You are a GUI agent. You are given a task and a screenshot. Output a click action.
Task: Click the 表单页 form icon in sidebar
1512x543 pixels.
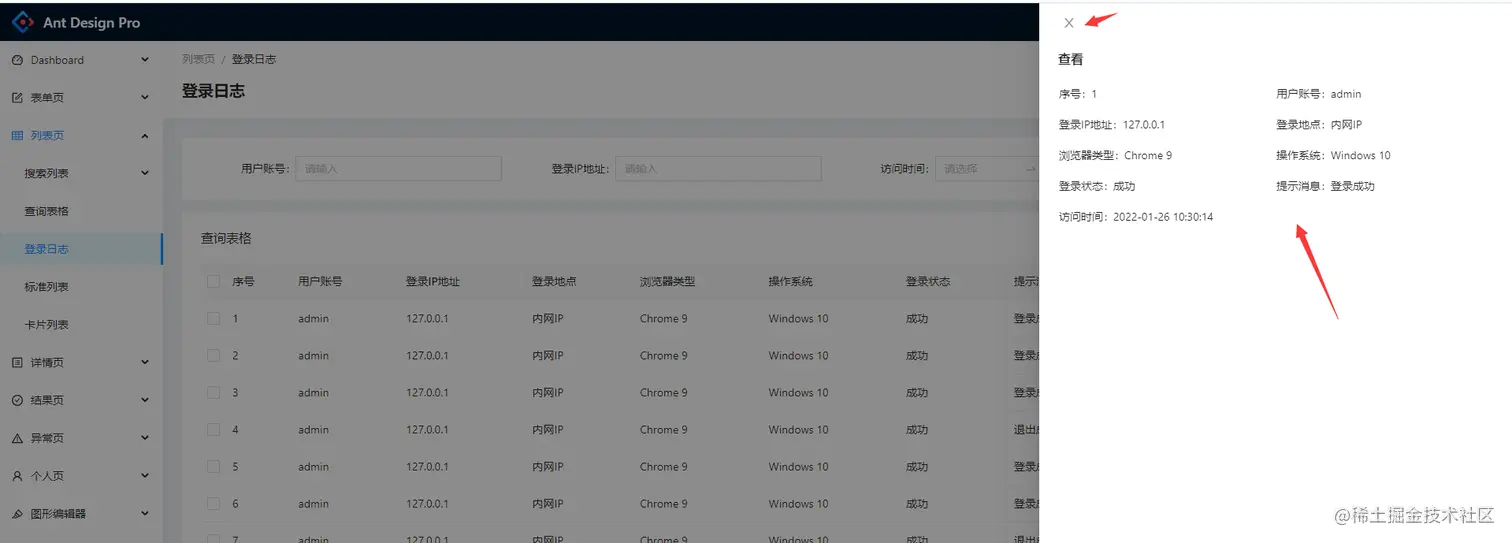[x=17, y=98]
